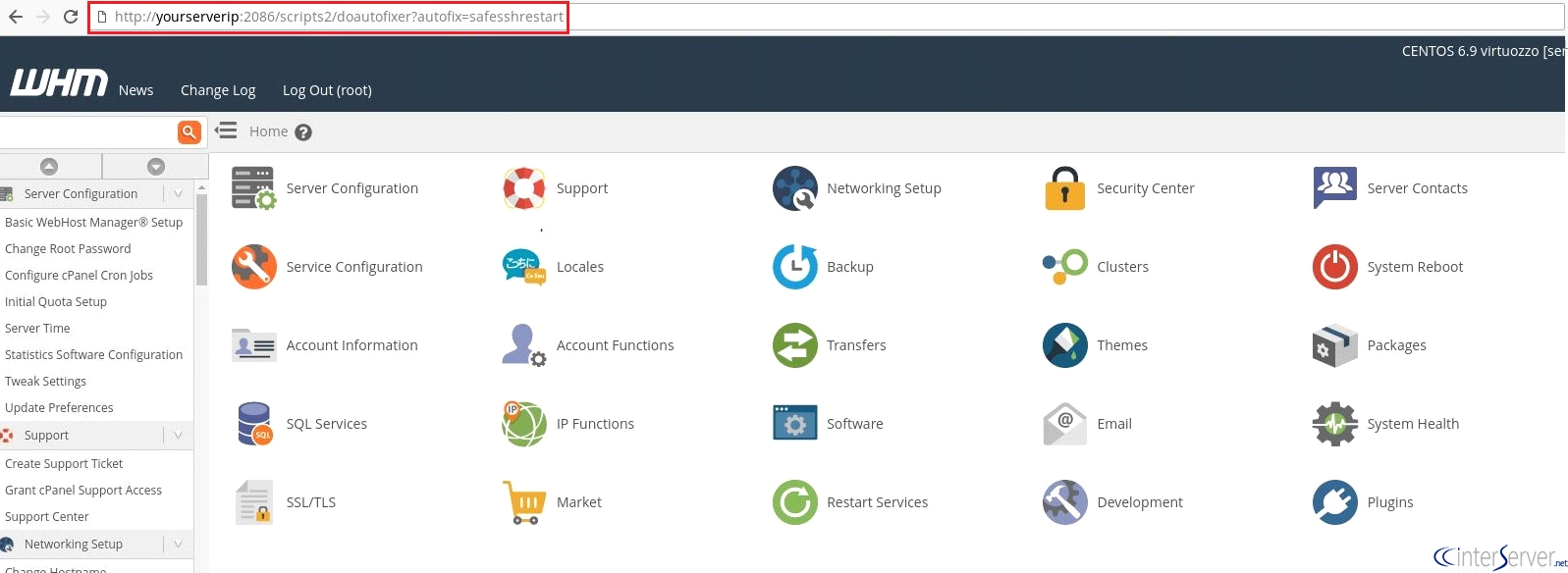
Task: Select Support sidebar section header
Action: tap(46, 436)
